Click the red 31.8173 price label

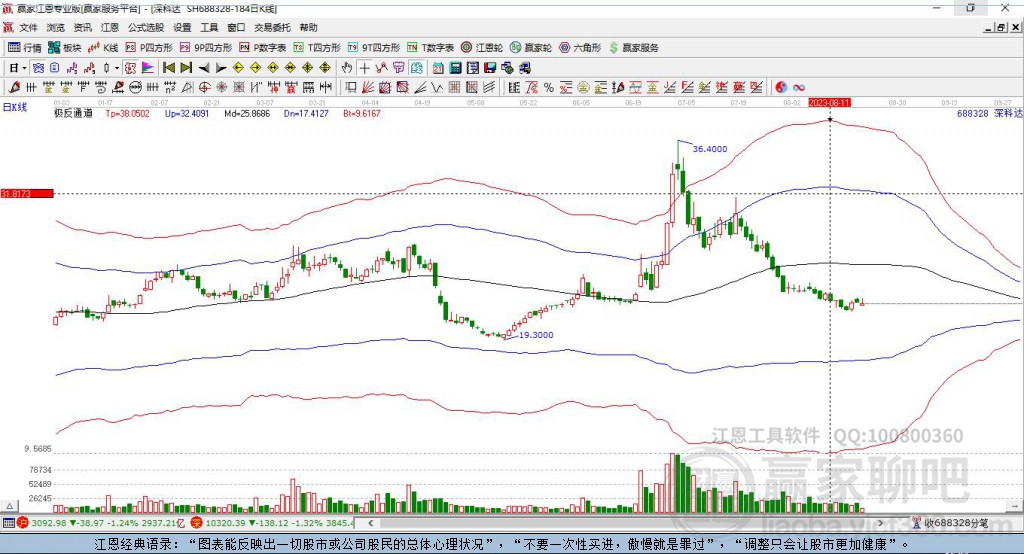point(27,193)
